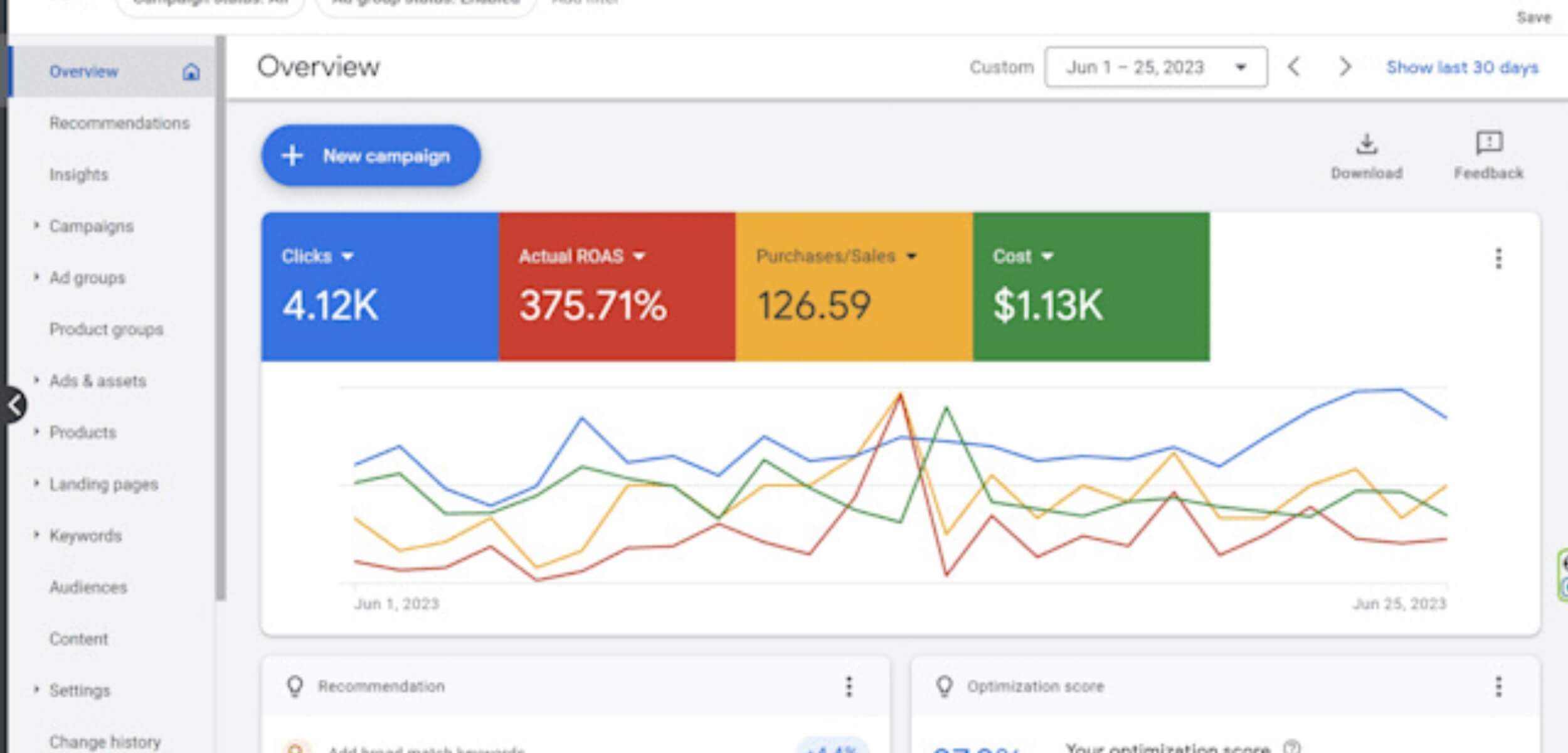Expand the Campaigns sidebar section
Screen dimensions: 1568x753
[36, 225]
